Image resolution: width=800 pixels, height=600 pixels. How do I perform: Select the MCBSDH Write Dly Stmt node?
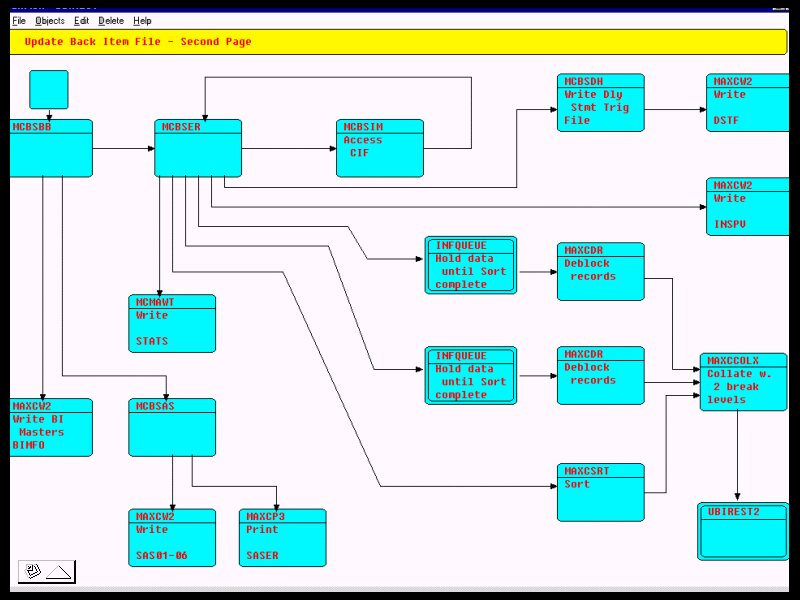[601, 103]
